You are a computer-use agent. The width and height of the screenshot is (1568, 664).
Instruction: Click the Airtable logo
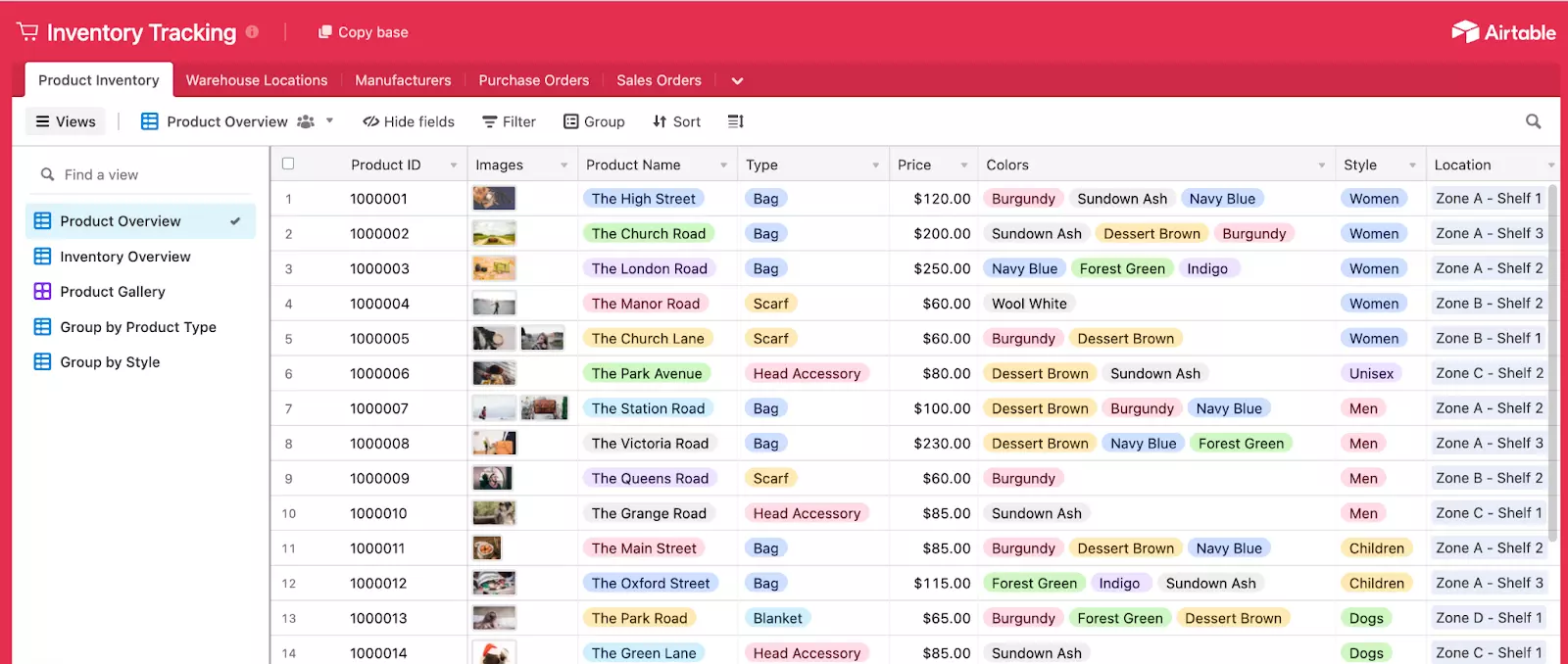pyautogui.click(x=1503, y=32)
